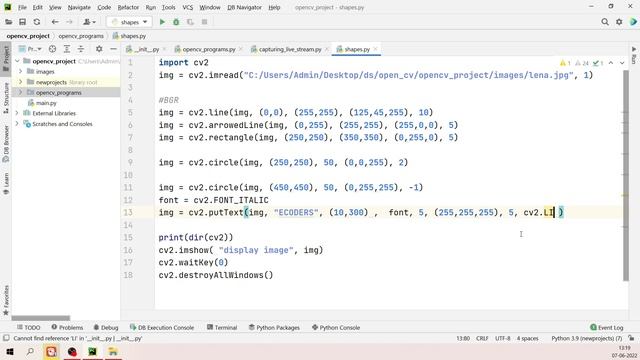The width and height of the screenshot is (640, 360).
Task: Open the Problems tool window
Action: tap(67, 327)
